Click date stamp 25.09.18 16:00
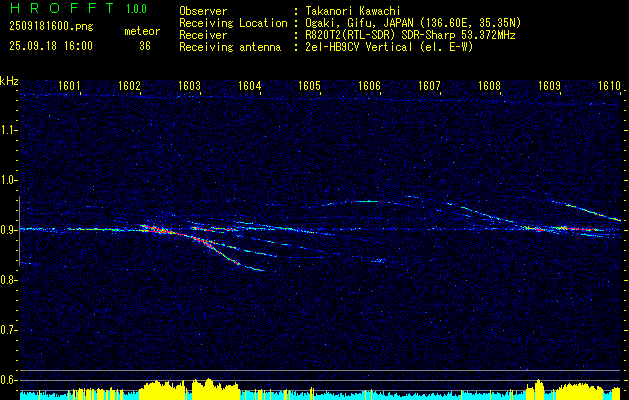The width and height of the screenshot is (629, 400). click(51, 46)
